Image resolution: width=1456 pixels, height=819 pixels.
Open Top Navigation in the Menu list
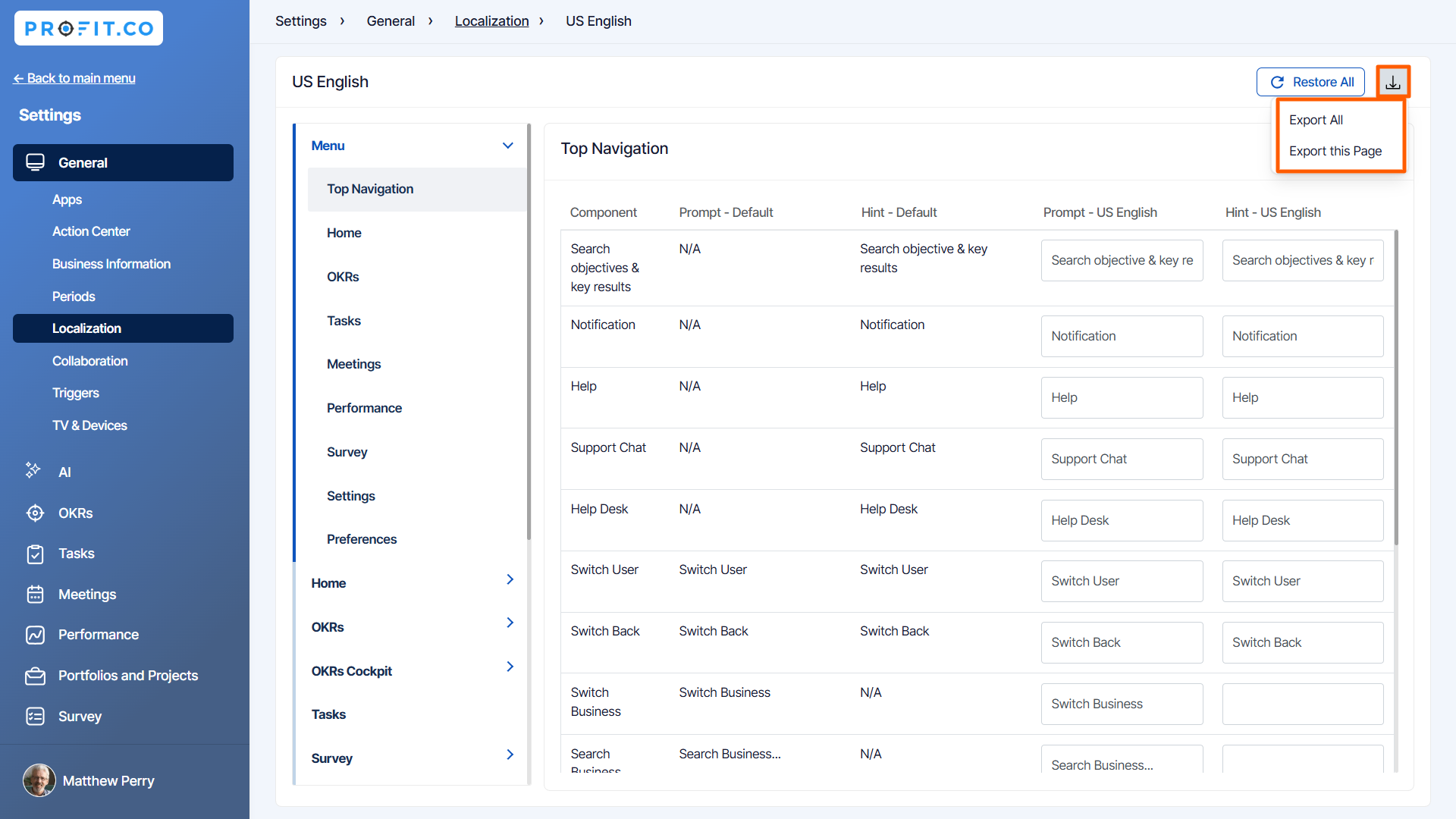click(x=417, y=189)
